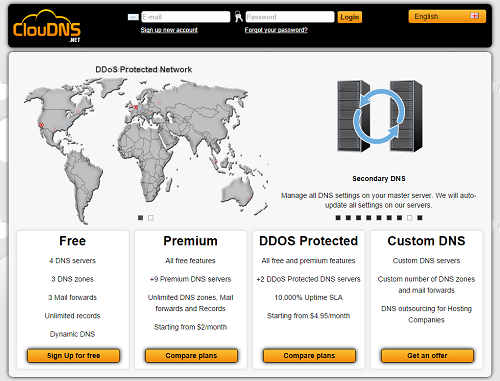
Task: Select the first map slide indicator dot
Action: click(140, 218)
